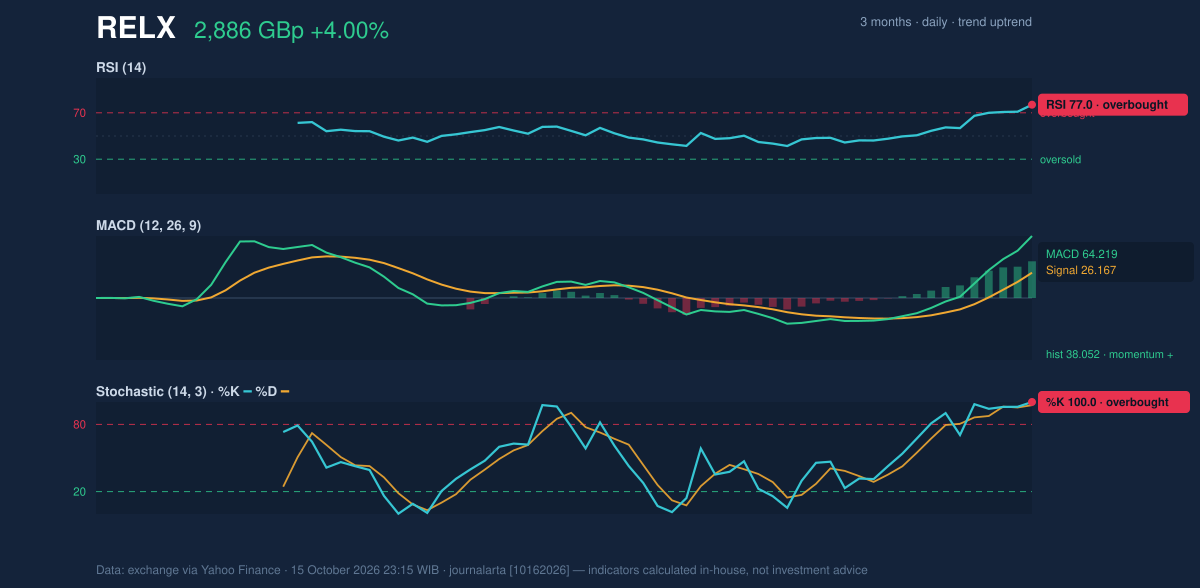Click the cyan %K legend swatch

point(247,391)
